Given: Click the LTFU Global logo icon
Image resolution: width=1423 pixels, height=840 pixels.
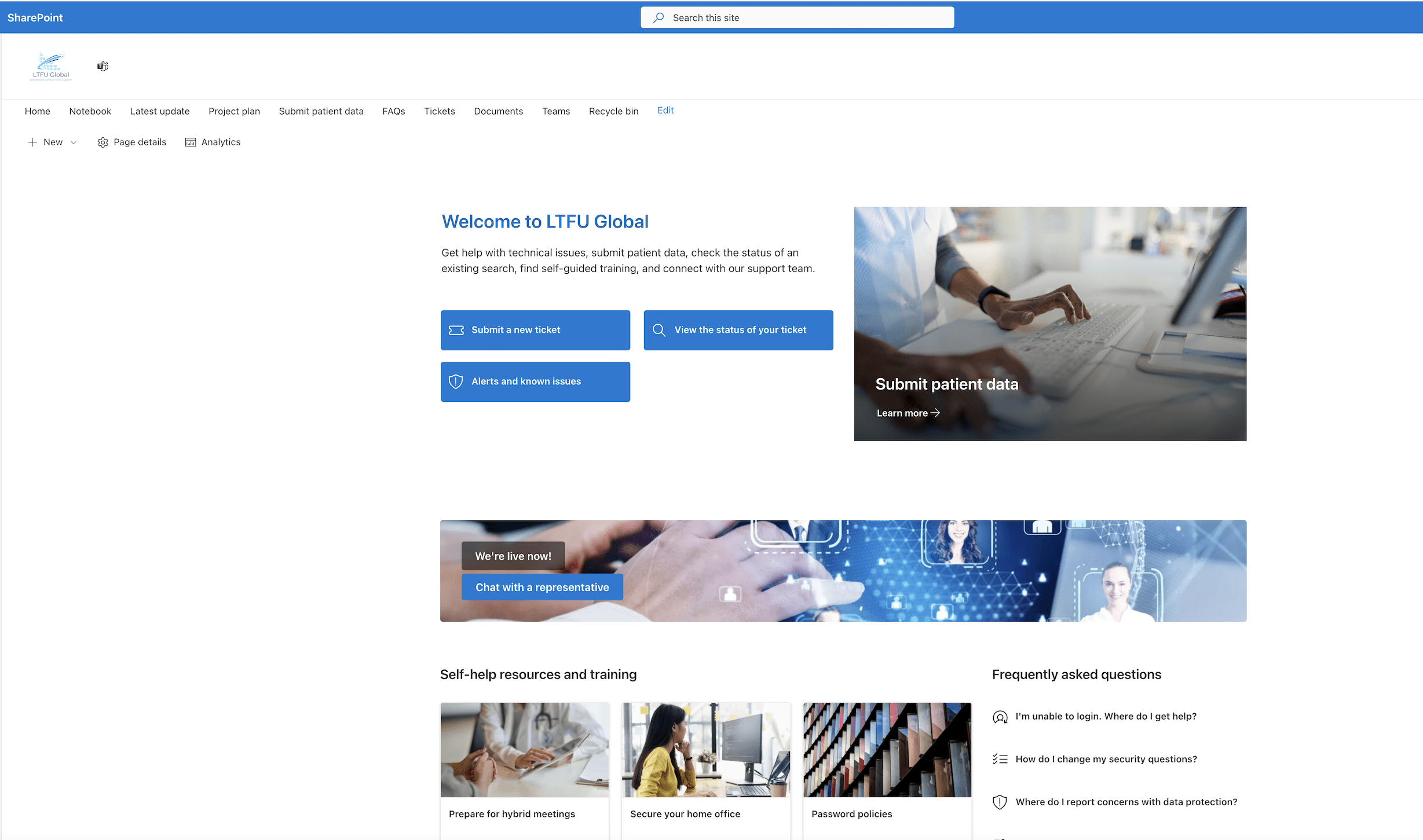Looking at the screenshot, I should [x=49, y=65].
